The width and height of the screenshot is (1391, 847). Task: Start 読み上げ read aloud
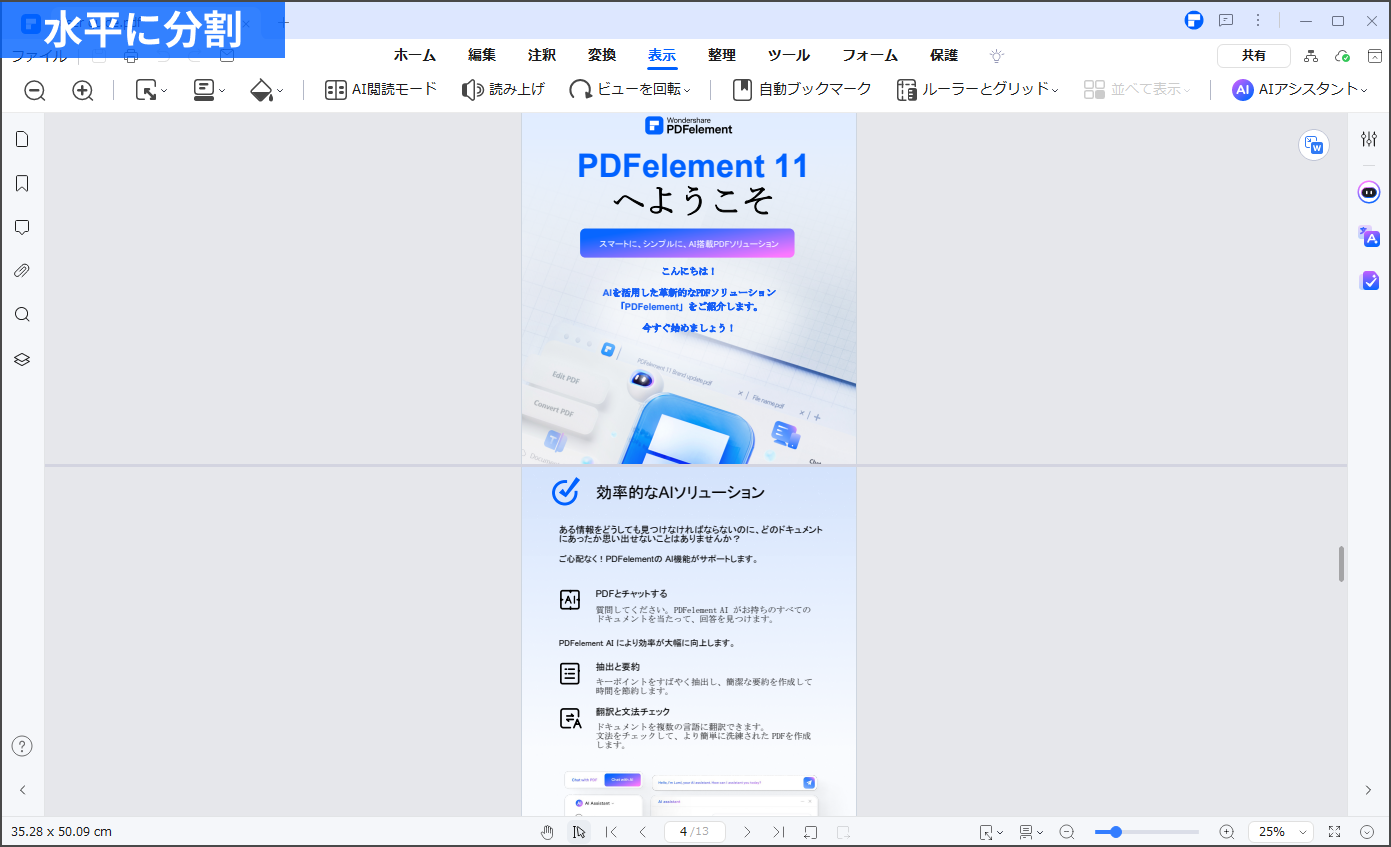coord(503,90)
